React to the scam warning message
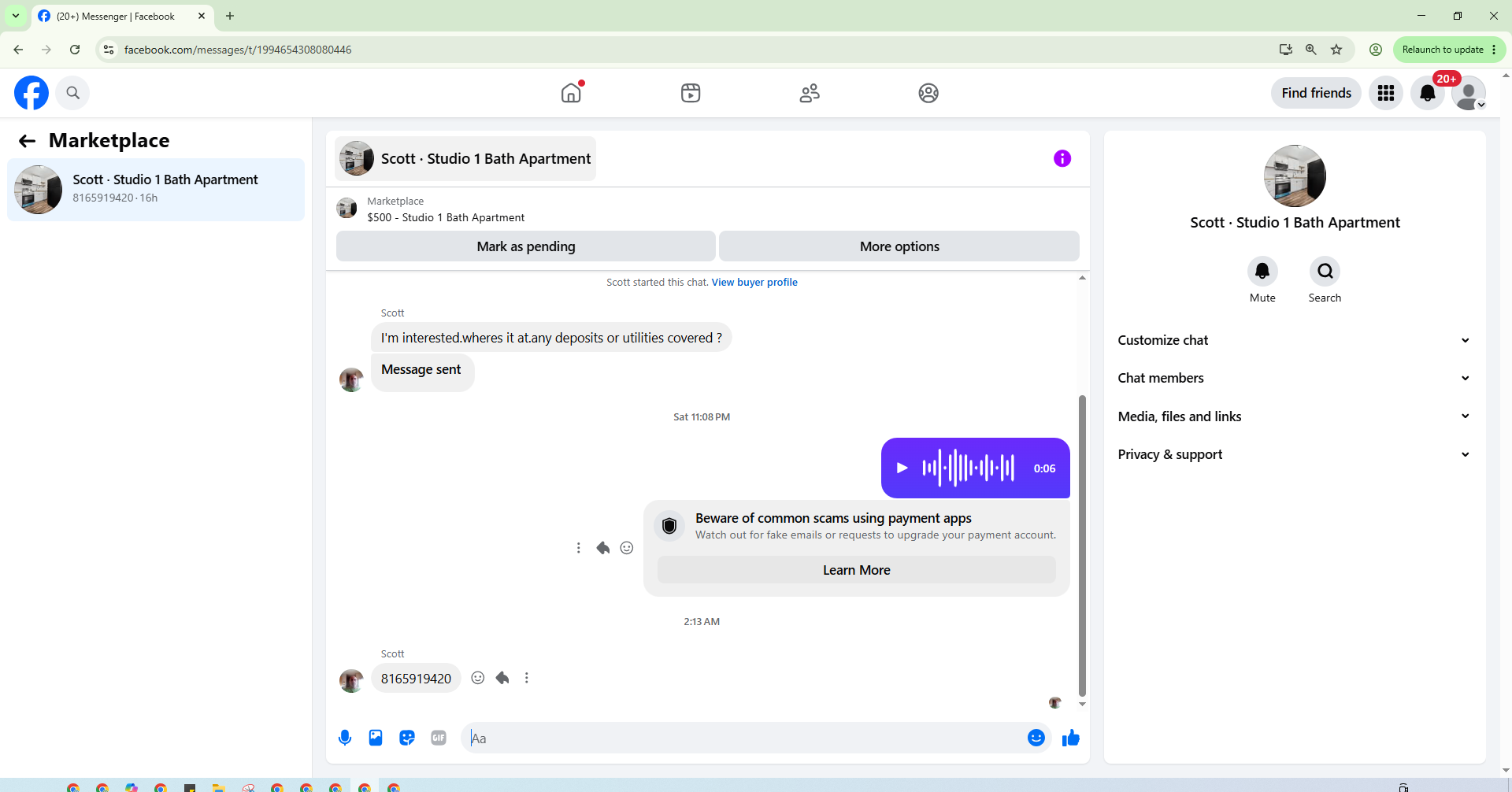1512x792 pixels. (x=627, y=548)
